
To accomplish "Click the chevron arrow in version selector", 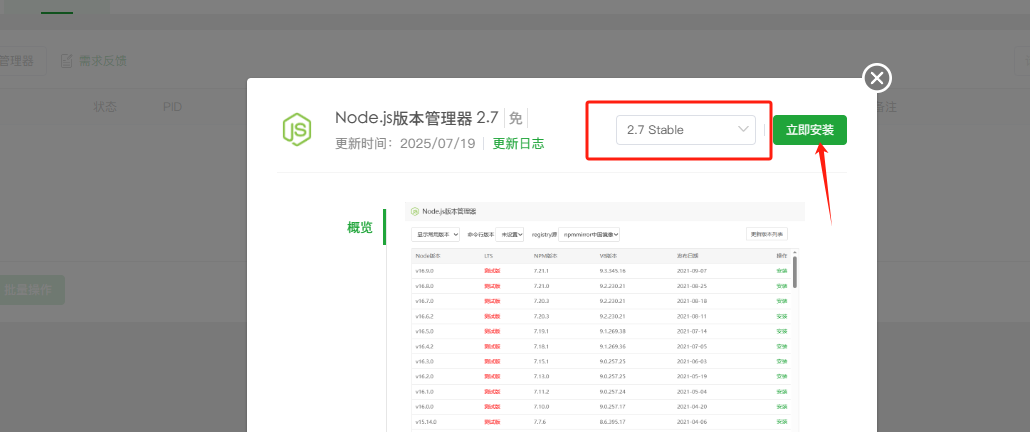I will coord(743,129).
